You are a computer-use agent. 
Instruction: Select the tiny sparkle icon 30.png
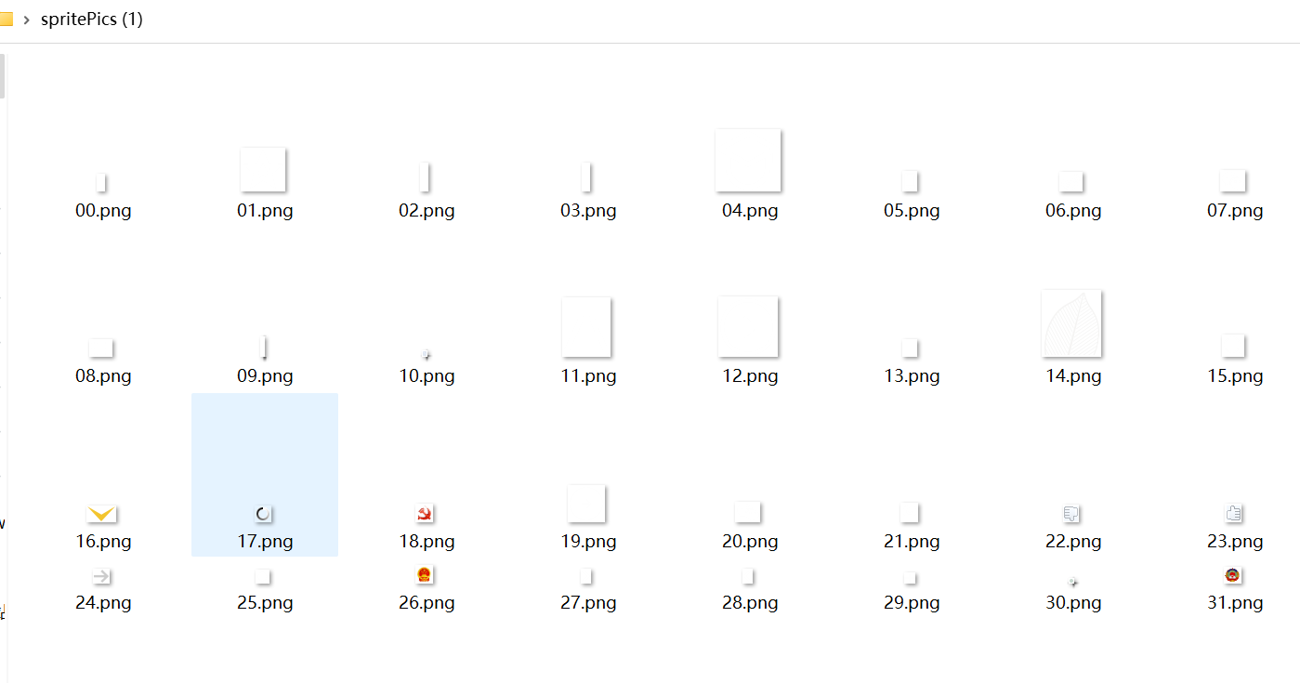1073,581
